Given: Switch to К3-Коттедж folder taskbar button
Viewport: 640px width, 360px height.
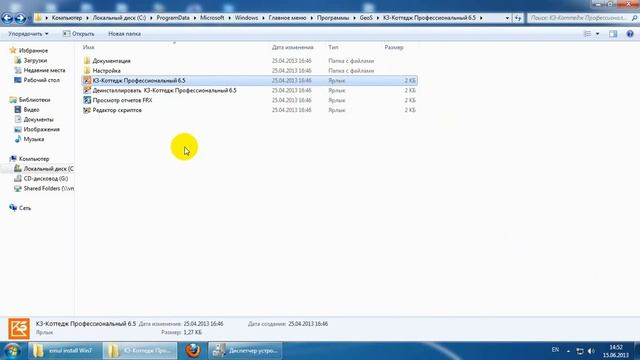Looking at the screenshot, I should pos(140,351).
